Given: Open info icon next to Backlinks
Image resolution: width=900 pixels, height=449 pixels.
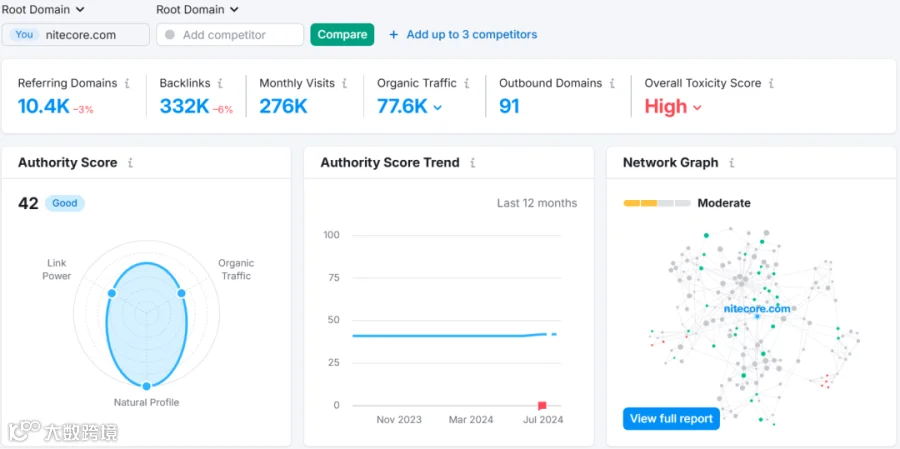Looking at the screenshot, I should tap(220, 83).
